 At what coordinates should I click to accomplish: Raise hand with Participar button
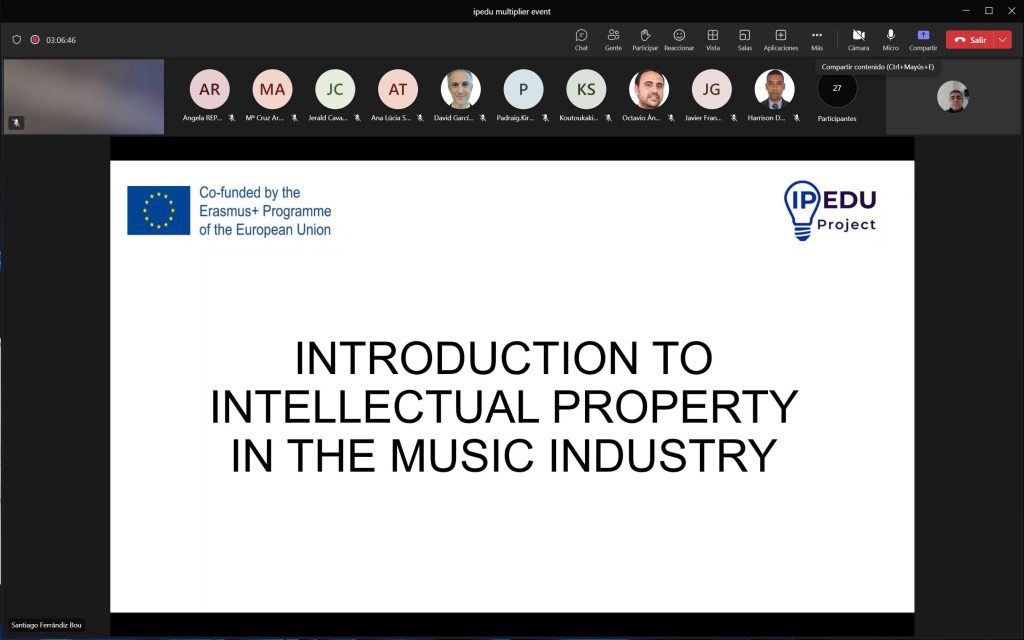(x=645, y=39)
